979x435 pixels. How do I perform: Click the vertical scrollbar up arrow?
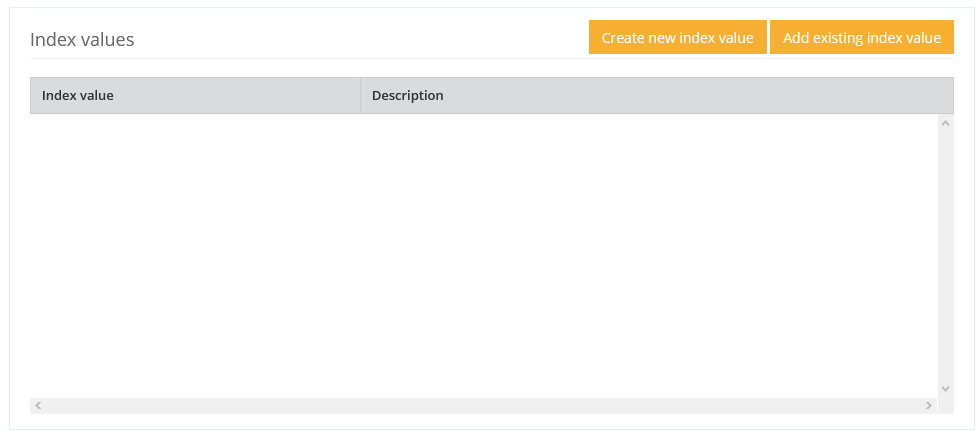click(945, 123)
